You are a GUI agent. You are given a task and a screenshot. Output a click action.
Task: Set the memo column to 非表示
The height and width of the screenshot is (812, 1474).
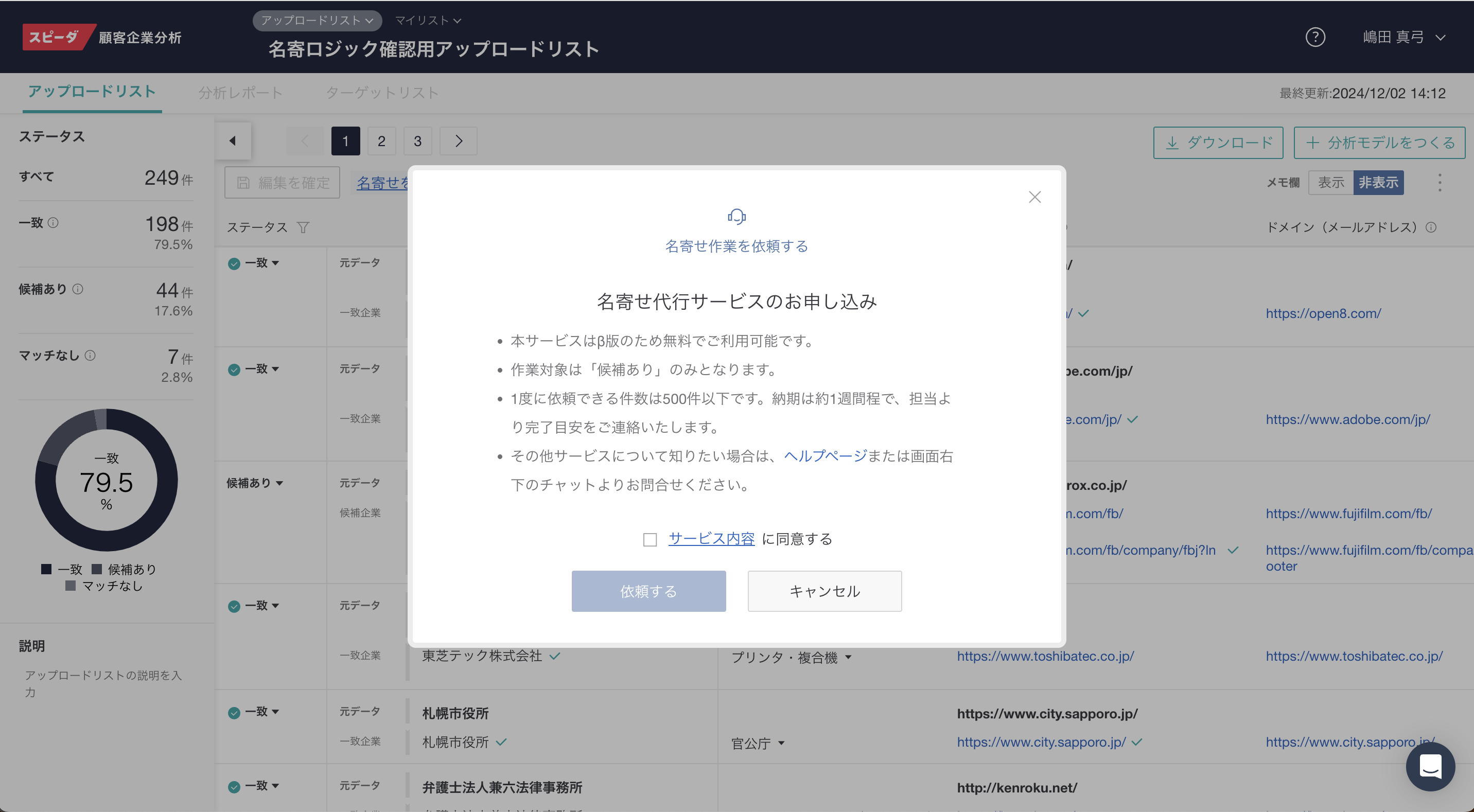(x=1378, y=183)
